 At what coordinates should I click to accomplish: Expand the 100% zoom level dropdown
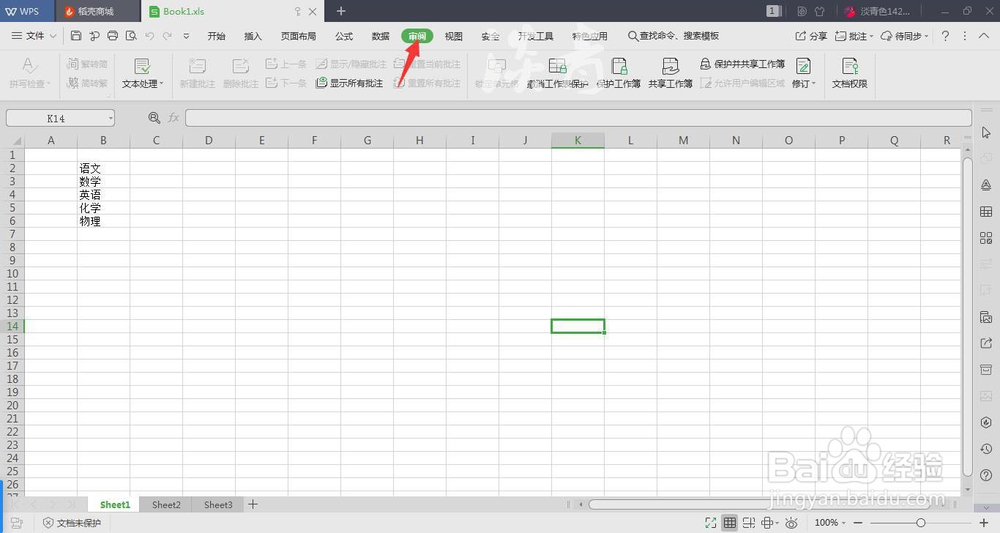843,523
